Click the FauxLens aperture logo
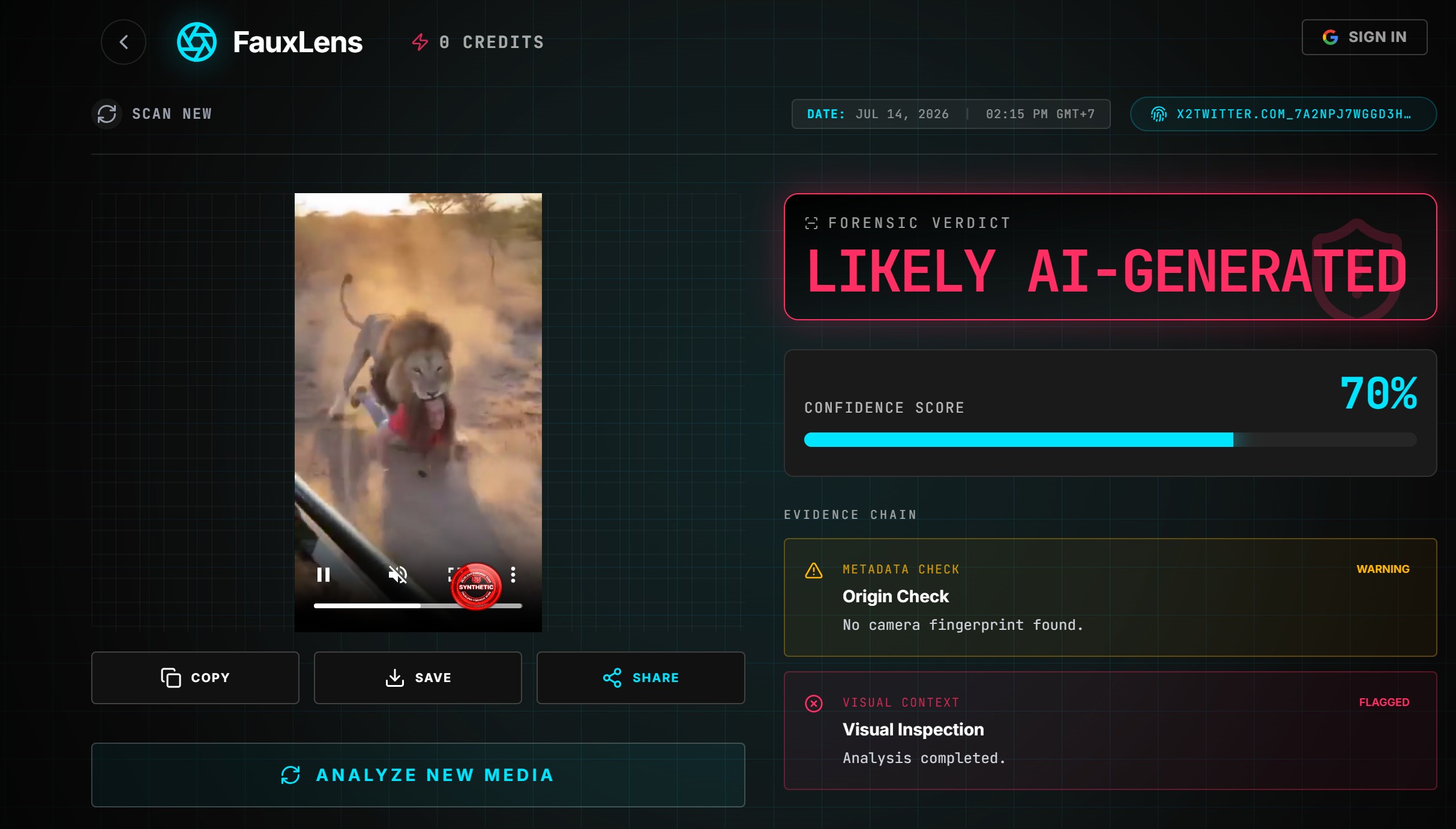 (197, 42)
